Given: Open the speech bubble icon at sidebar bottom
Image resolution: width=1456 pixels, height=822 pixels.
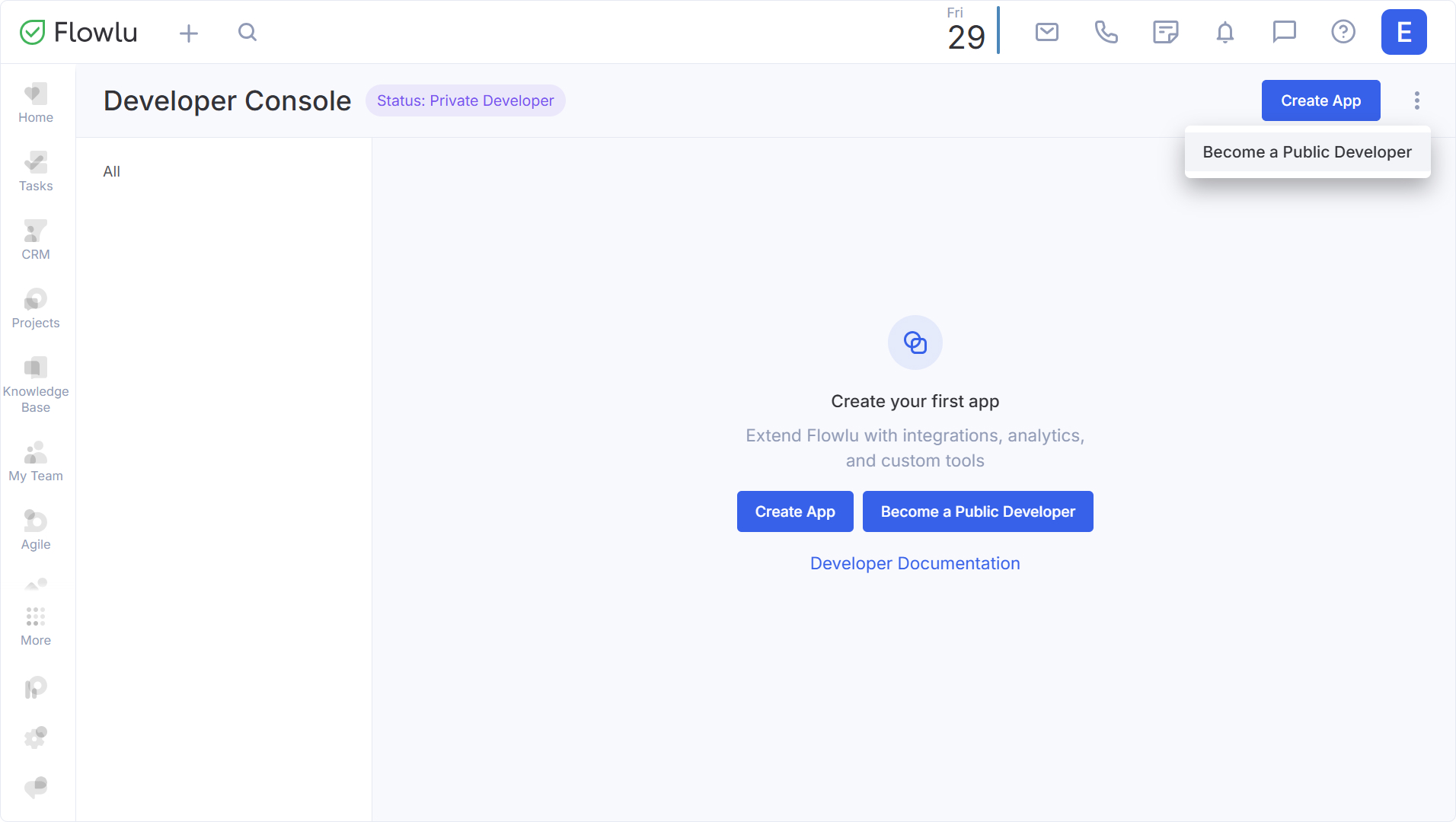Looking at the screenshot, I should 36,787.
